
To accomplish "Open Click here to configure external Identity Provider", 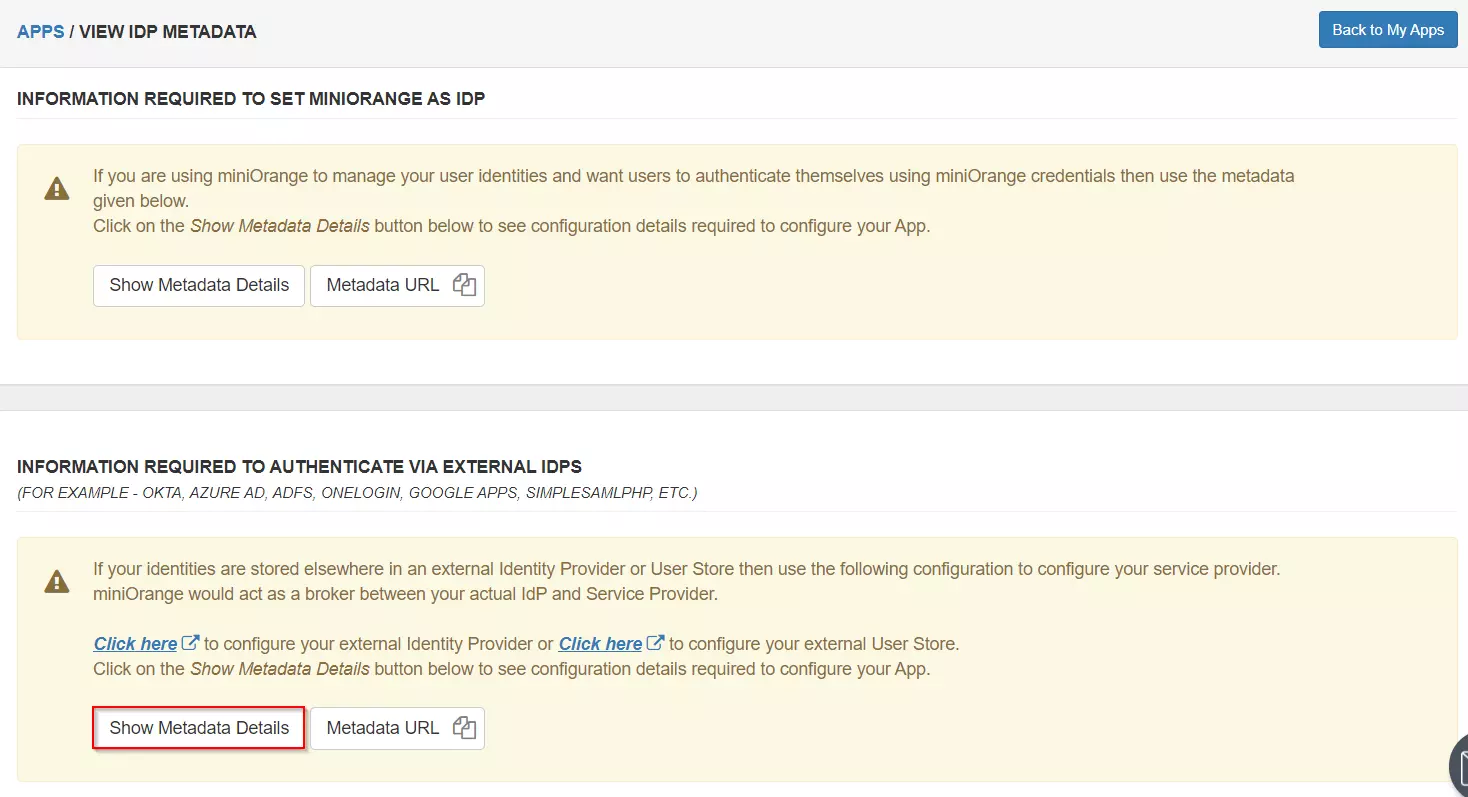I will (134, 643).
